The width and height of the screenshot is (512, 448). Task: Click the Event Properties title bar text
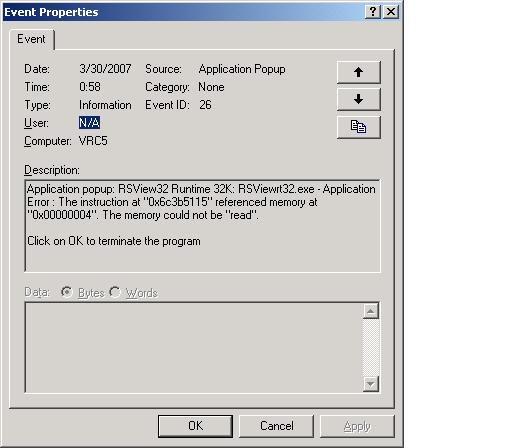click(51, 12)
